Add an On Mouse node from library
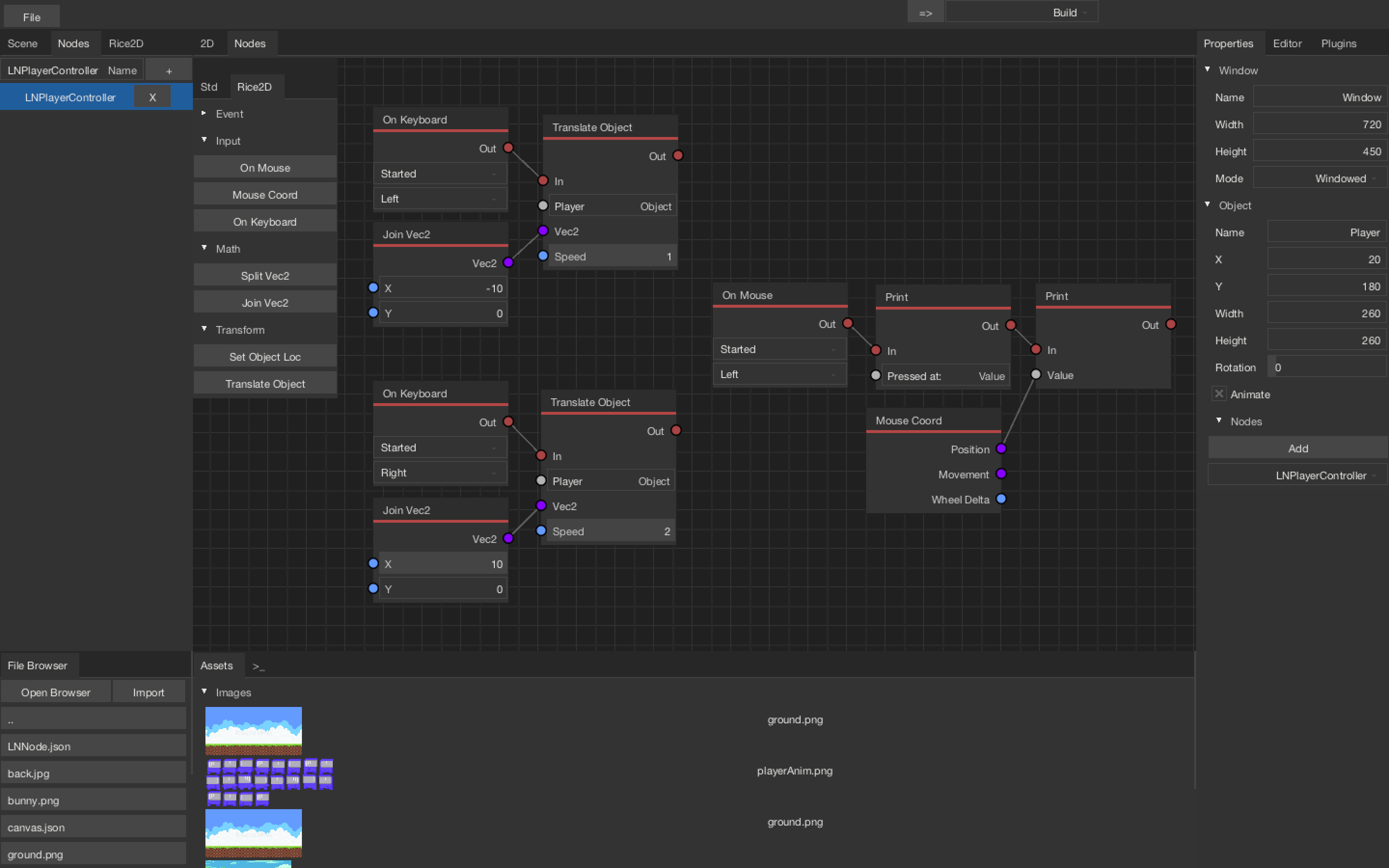Image resolution: width=1389 pixels, height=868 pixels. coord(265,168)
